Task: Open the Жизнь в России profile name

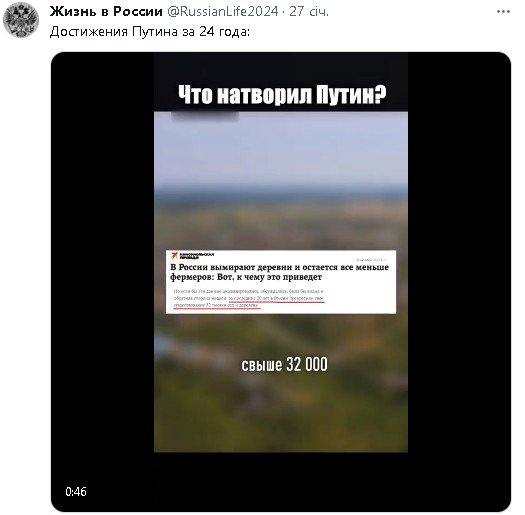Action: (x=106, y=12)
